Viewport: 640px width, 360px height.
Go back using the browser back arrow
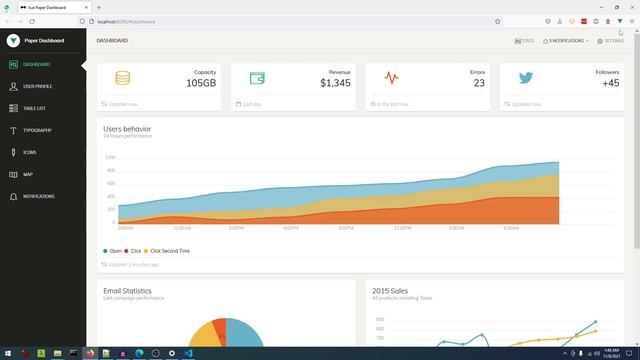(7, 21)
